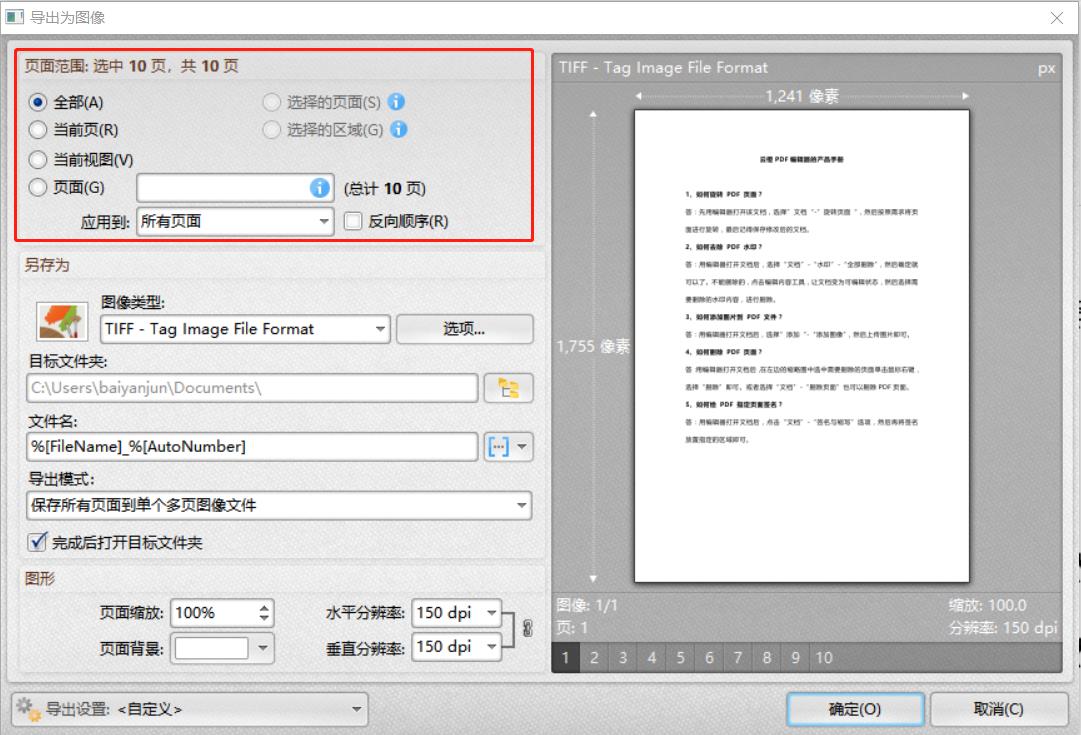Click the px unit label in preview
Image resolution: width=1081 pixels, height=735 pixels.
pyautogui.click(x=1046, y=68)
